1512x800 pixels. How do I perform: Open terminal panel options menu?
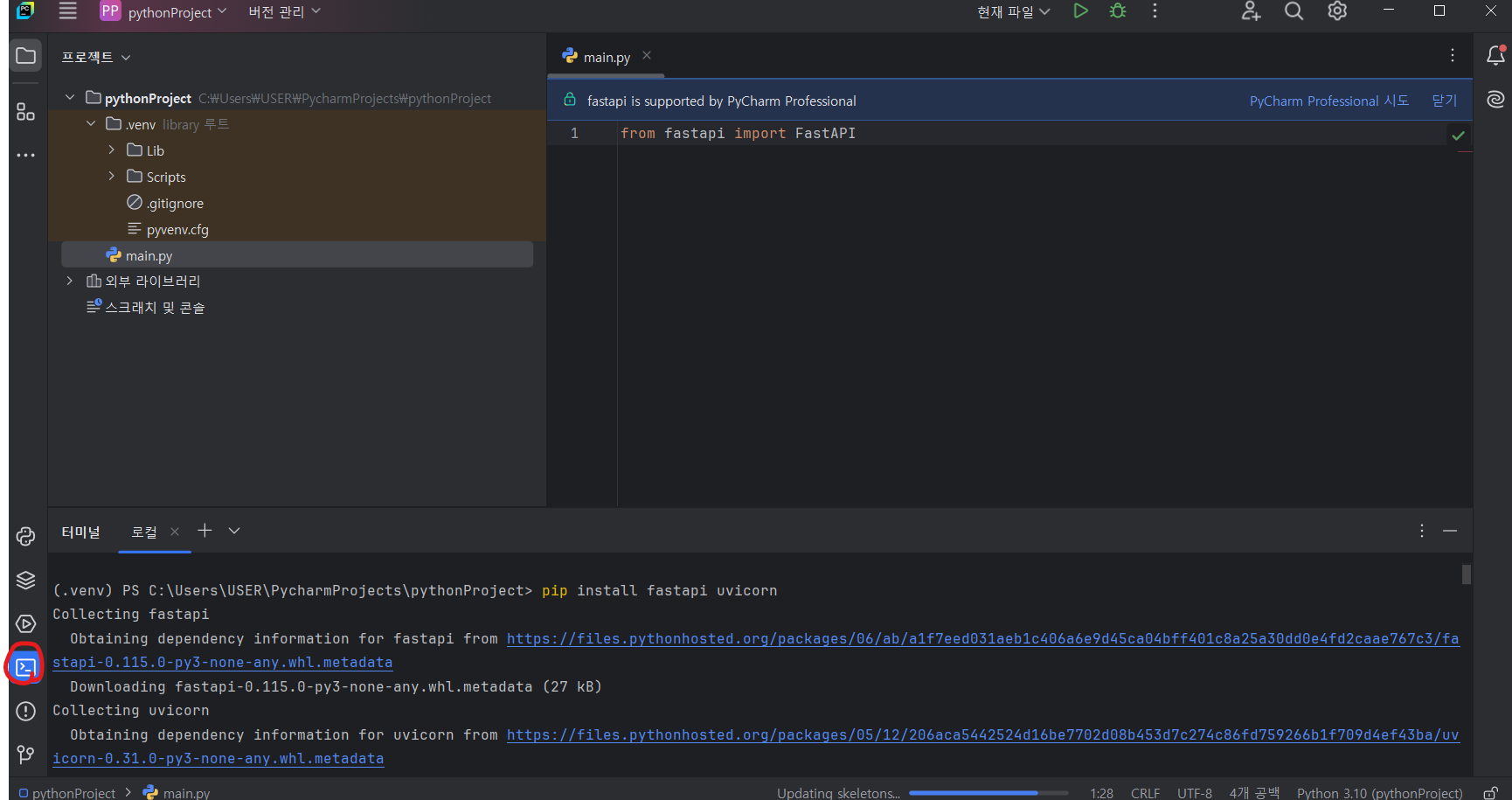pos(1422,531)
